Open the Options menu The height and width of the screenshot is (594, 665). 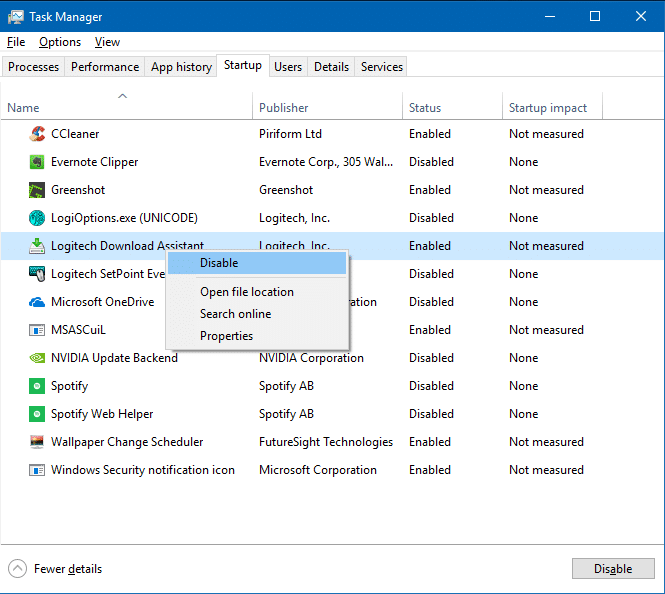(60, 42)
